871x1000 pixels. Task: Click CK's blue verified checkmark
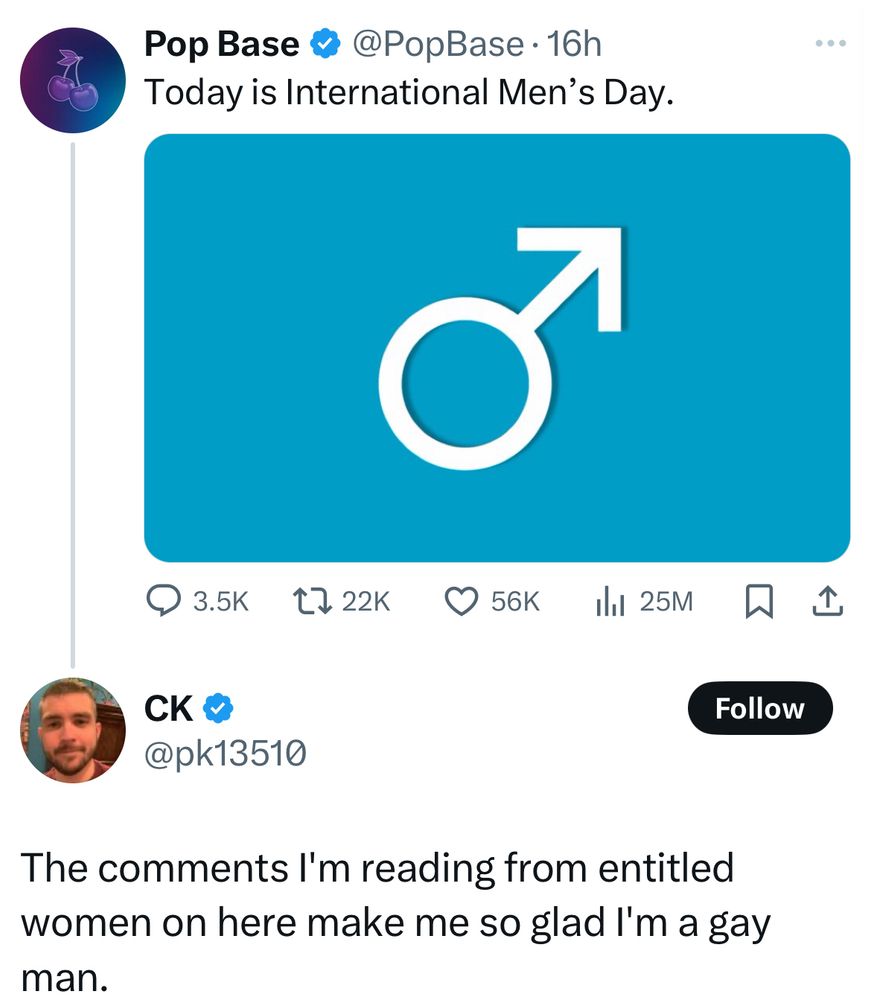[220, 708]
